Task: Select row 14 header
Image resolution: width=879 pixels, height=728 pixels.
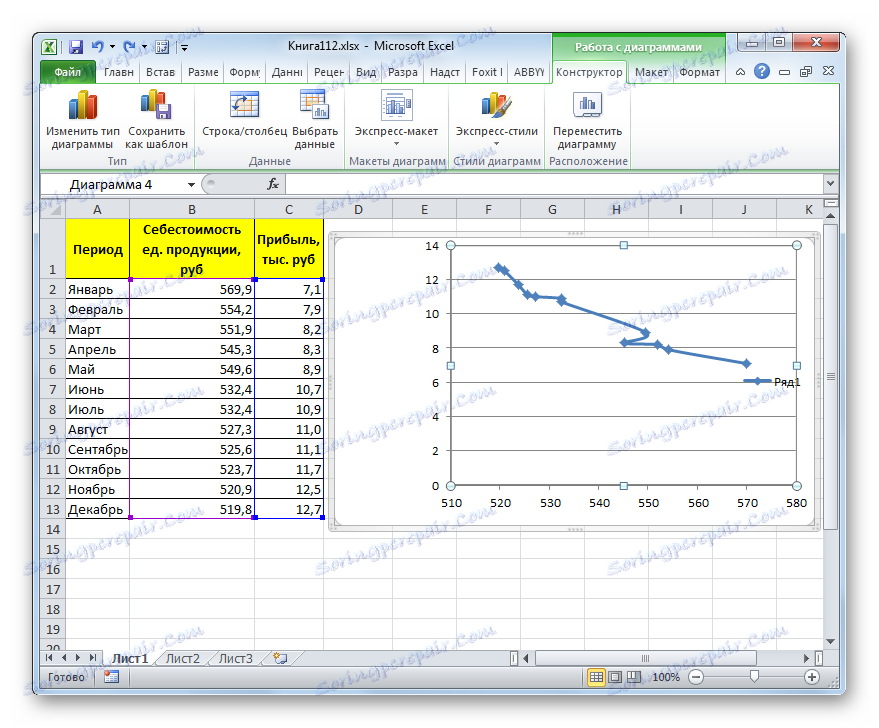Action: 53,529
